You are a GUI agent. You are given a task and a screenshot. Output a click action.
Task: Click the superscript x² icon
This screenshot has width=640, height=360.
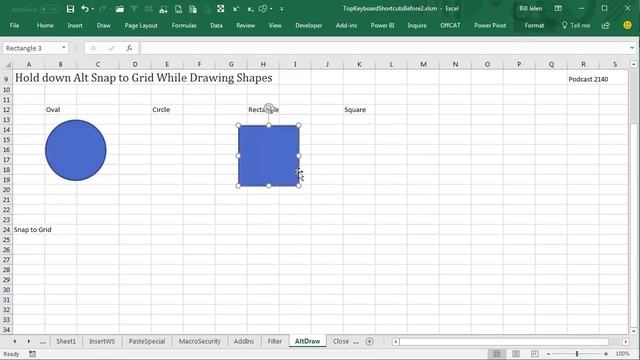tap(236, 9)
